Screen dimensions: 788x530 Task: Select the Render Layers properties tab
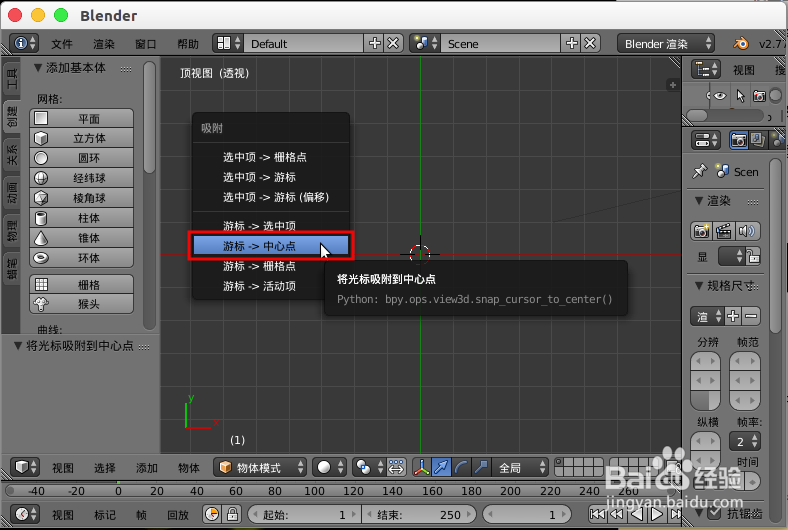click(757, 140)
